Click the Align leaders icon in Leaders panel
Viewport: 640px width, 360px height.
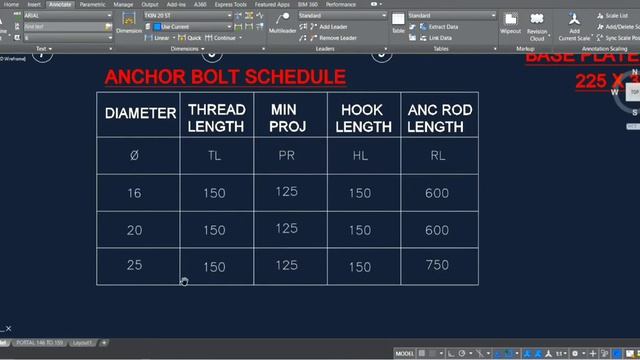(x=303, y=27)
